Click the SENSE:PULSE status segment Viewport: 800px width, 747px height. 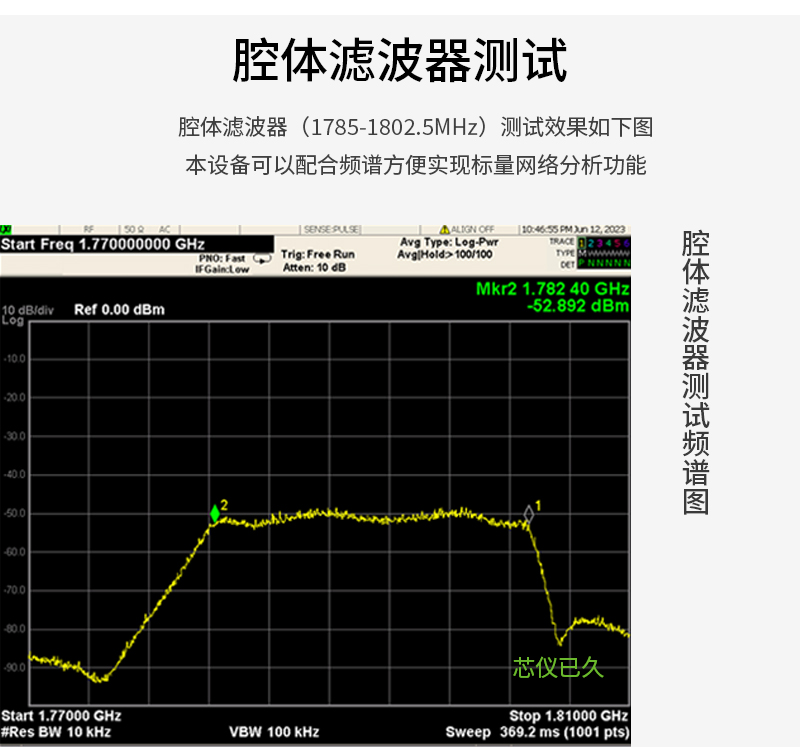pyautogui.click(x=332, y=230)
